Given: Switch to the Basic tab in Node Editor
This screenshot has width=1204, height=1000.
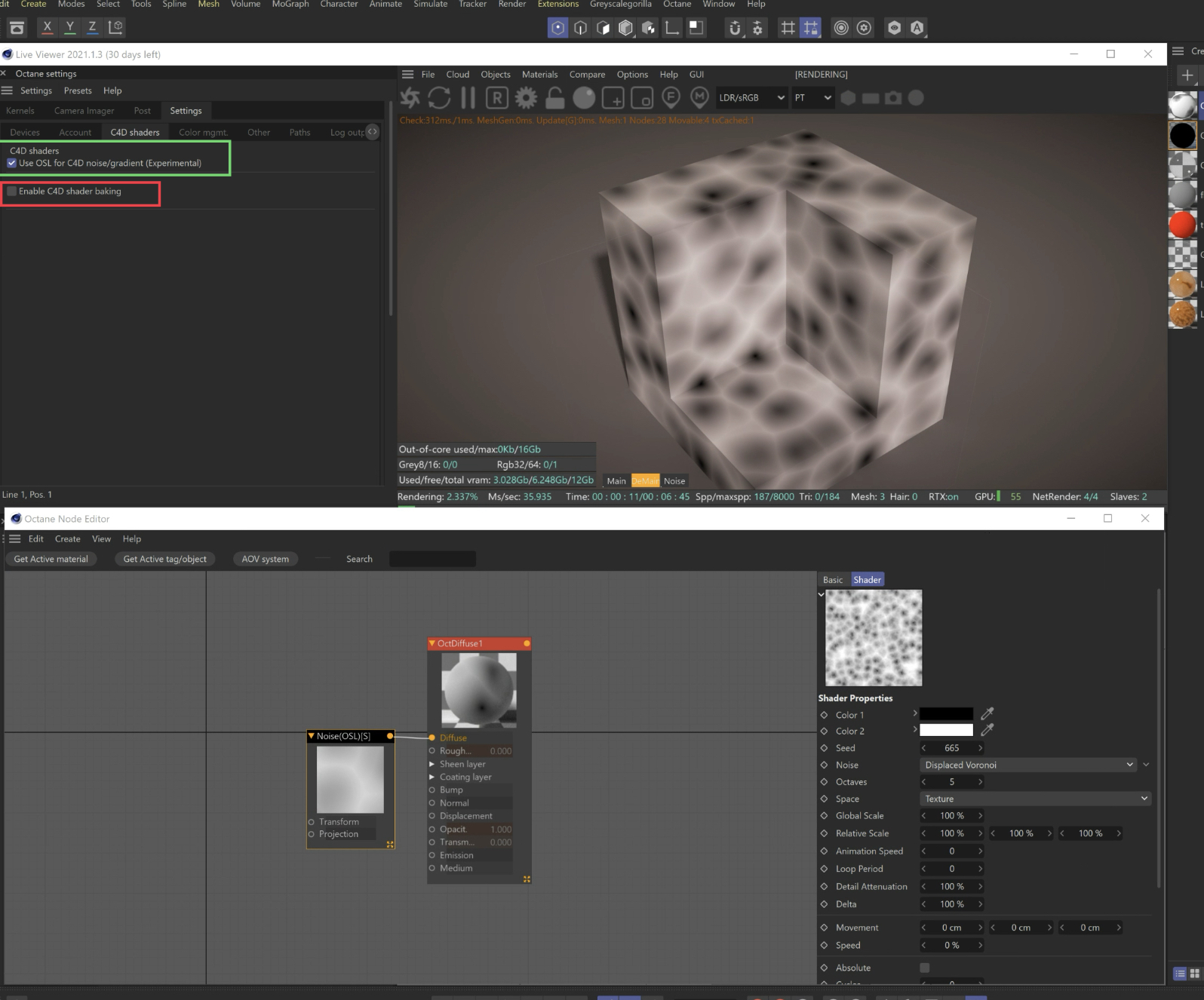Looking at the screenshot, I should [833, 580].
